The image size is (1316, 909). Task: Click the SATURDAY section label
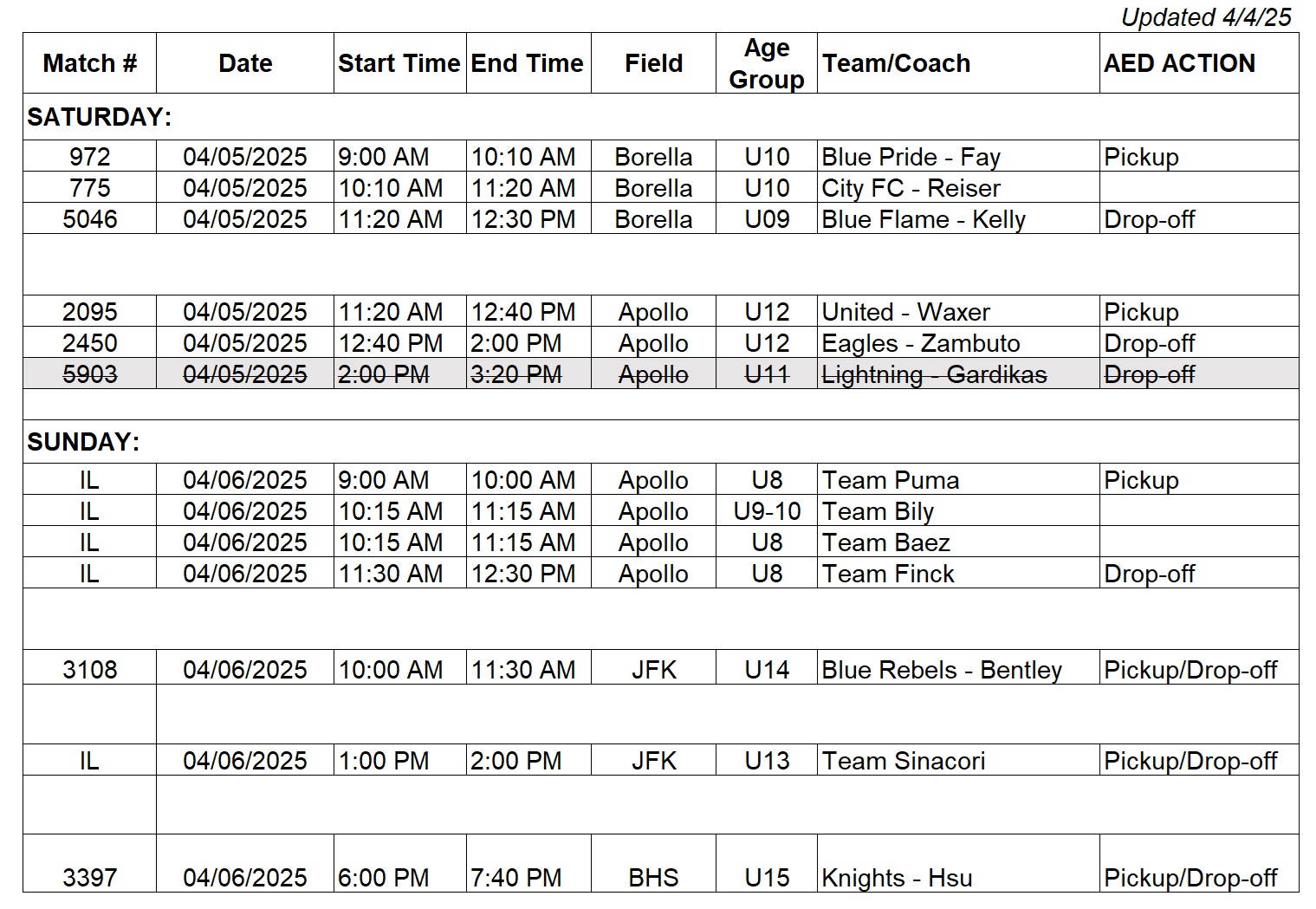click(x=99, y=117)
